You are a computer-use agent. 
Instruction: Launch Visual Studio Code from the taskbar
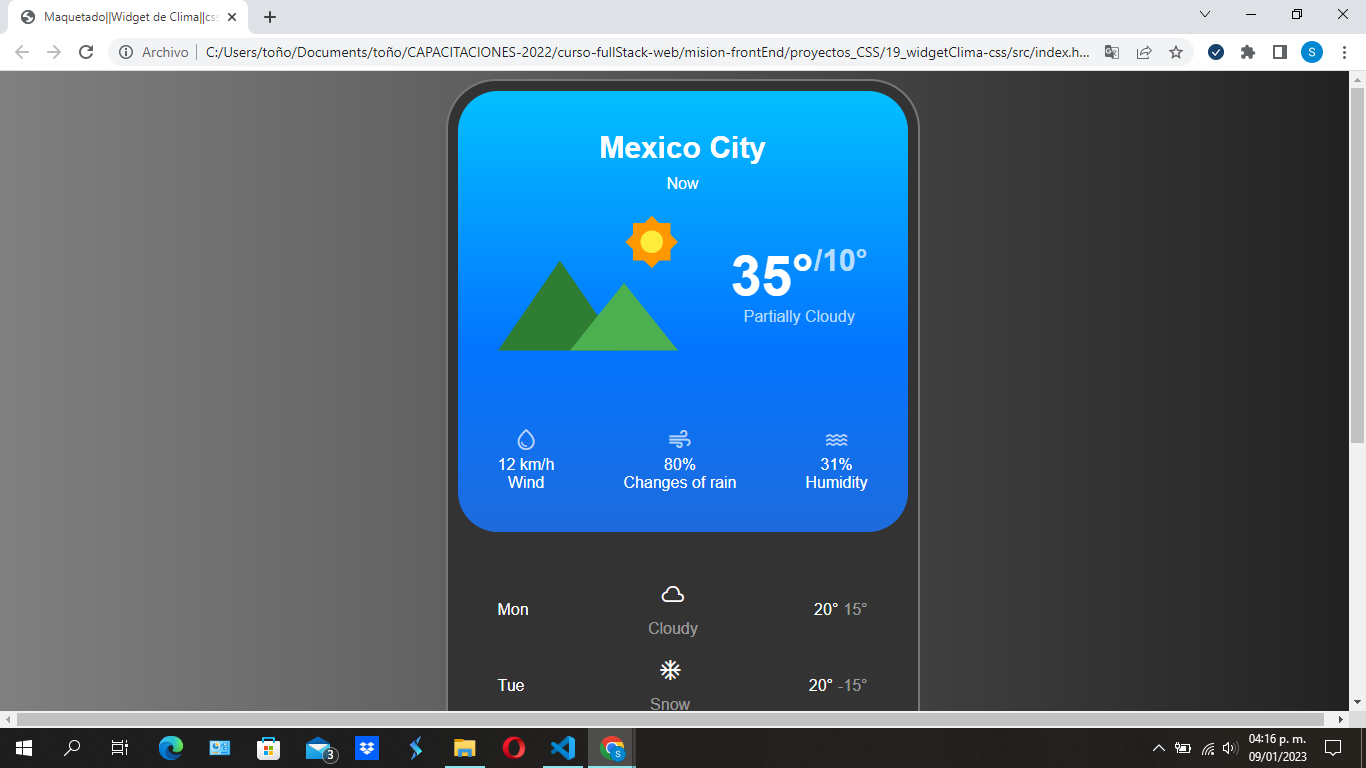(x=562, y=748)
